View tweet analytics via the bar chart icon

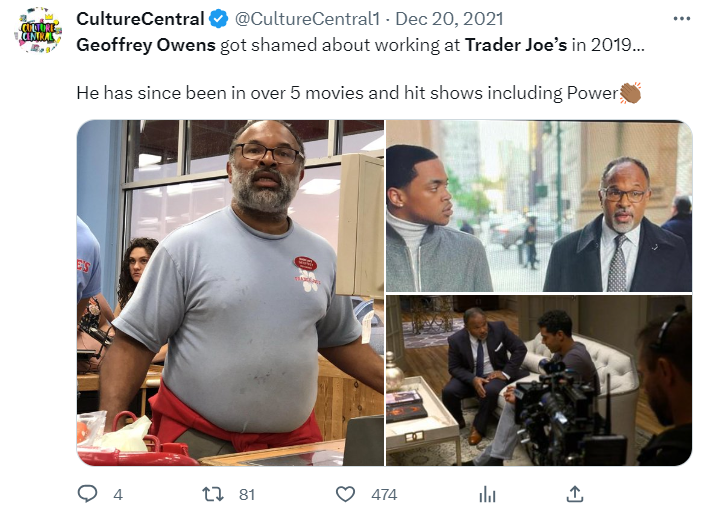[487, 494]
